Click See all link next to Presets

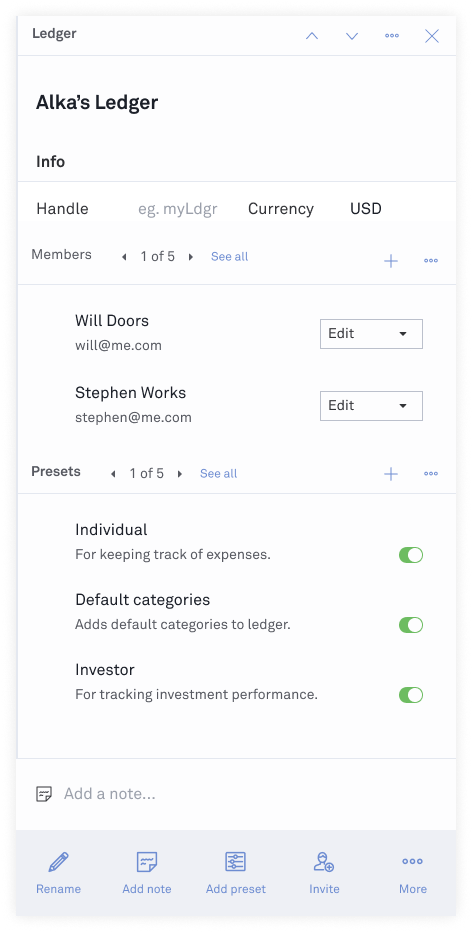pyautogui.click(x=218, y=474)
